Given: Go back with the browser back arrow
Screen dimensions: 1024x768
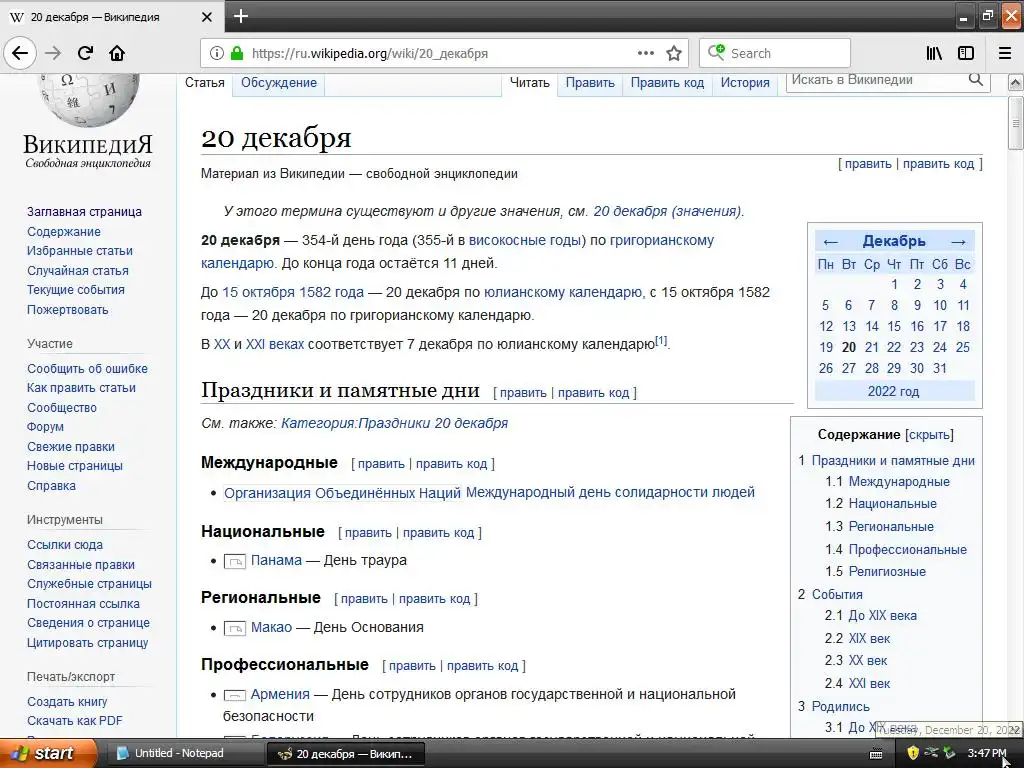Looking at the screenshot, I should point(20,53).
